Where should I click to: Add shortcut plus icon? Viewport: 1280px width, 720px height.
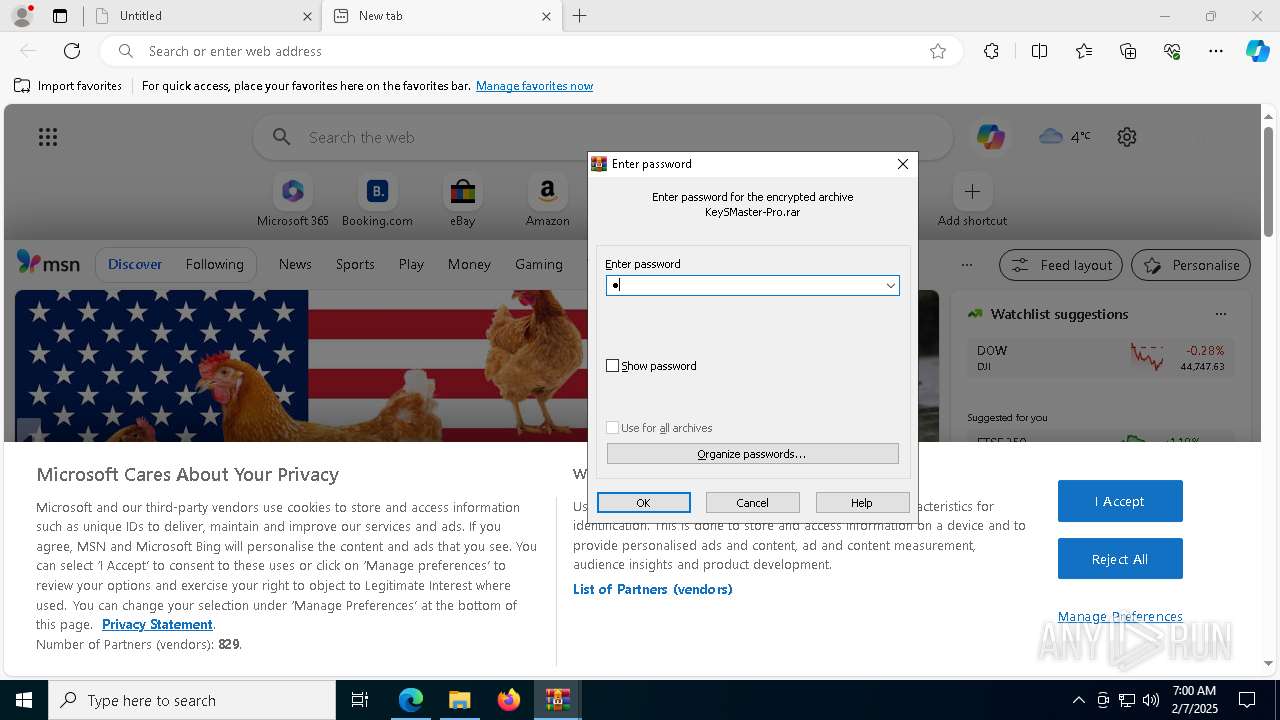click(x=972, y=191)
